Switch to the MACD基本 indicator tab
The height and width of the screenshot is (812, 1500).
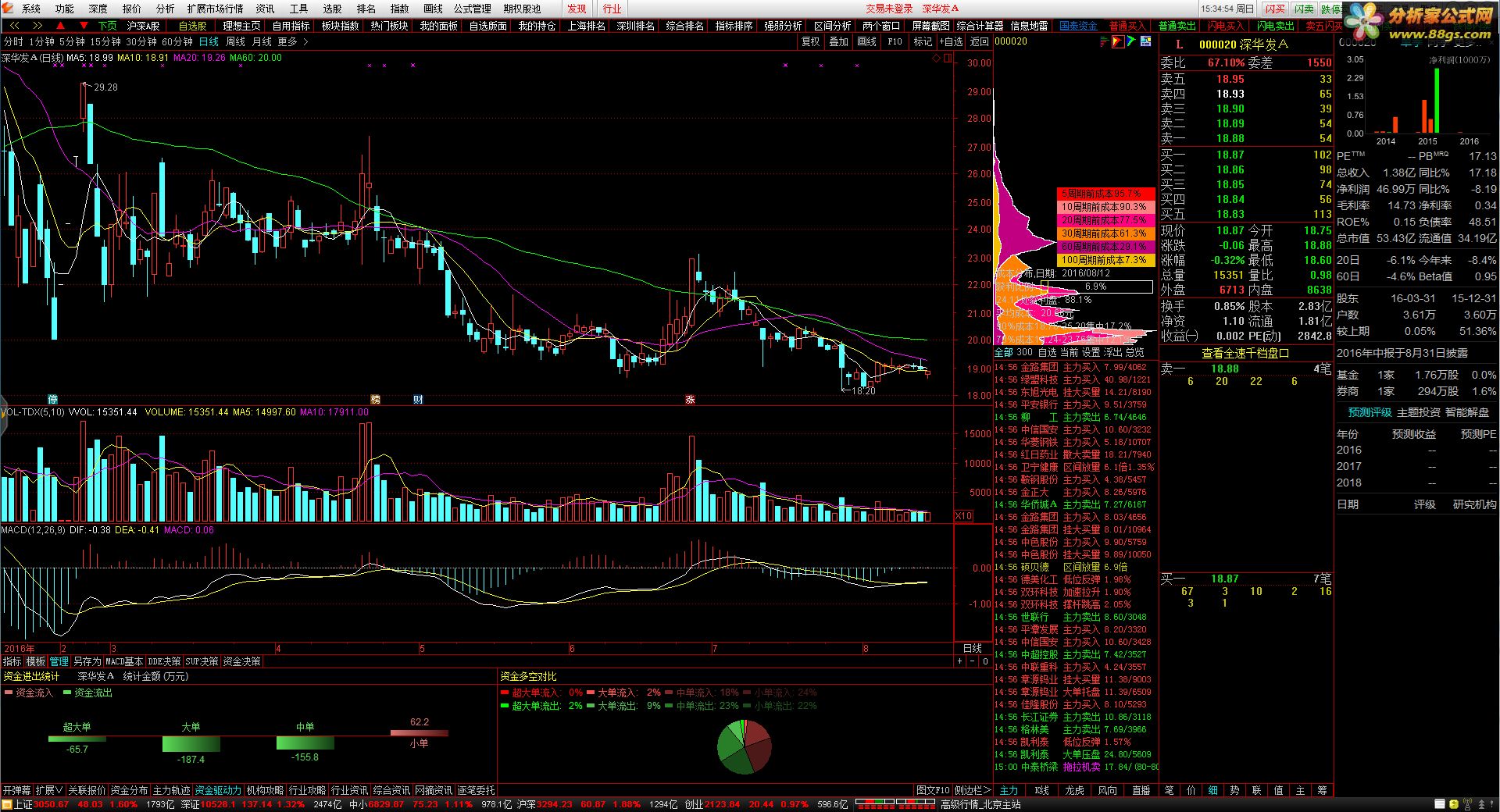pyautogui.click(x=124, y=661)
